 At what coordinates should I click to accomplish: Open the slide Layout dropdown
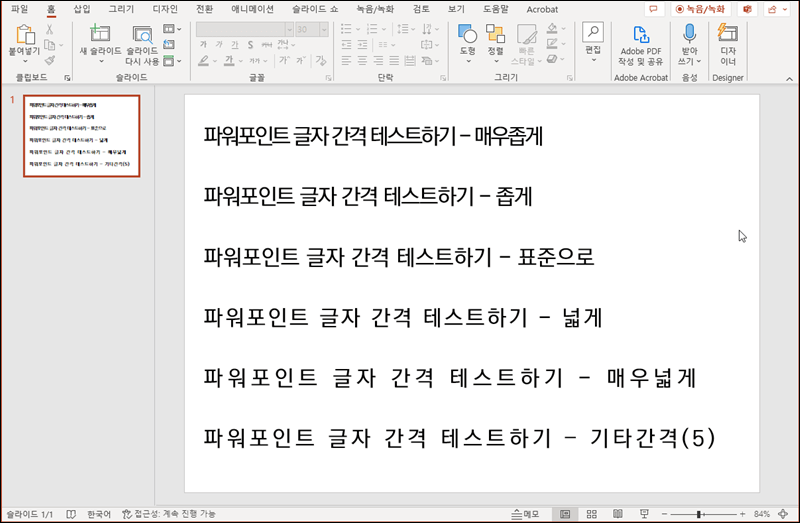(x=172, y=29)
